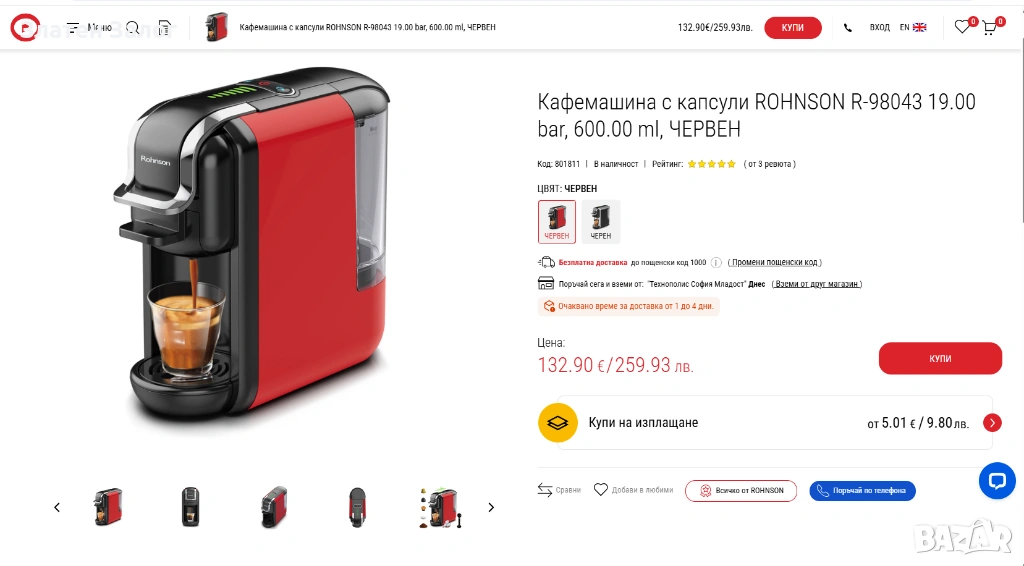Viewport: 1024px width, 566px height.
Task: Show next thumbnails with the right arrow
Action: point(491,507)
